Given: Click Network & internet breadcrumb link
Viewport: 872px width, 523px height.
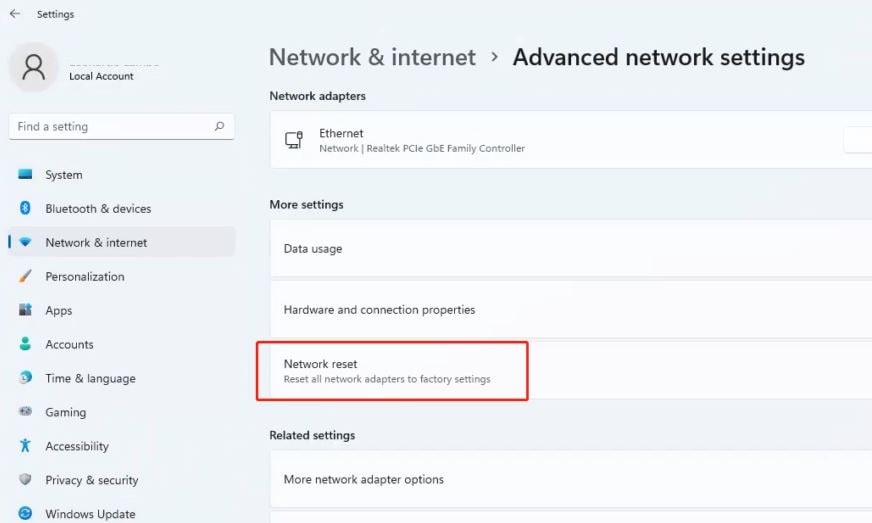Looking at the screenshot, I should coord(372,58).
